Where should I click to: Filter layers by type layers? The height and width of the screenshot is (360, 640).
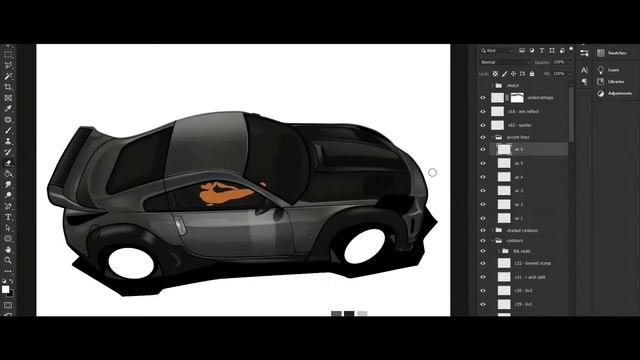tap(542, 51)
